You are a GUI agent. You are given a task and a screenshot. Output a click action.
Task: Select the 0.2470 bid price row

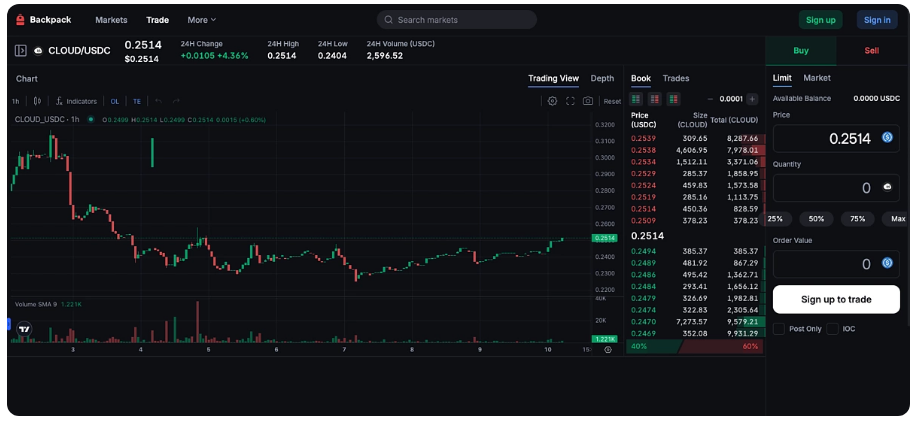[696, 321]
